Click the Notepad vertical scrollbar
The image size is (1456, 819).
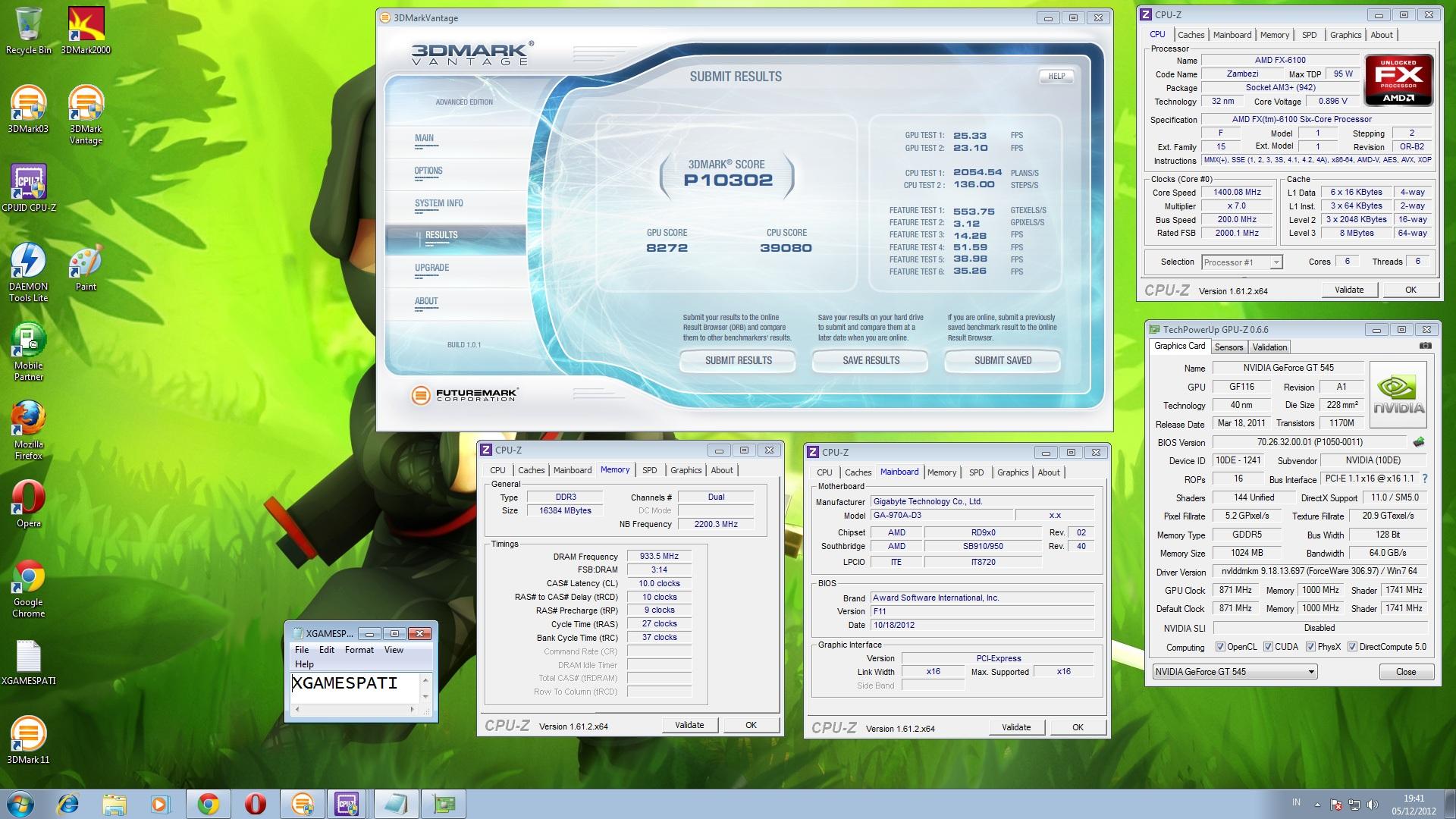tap(425, 688)
